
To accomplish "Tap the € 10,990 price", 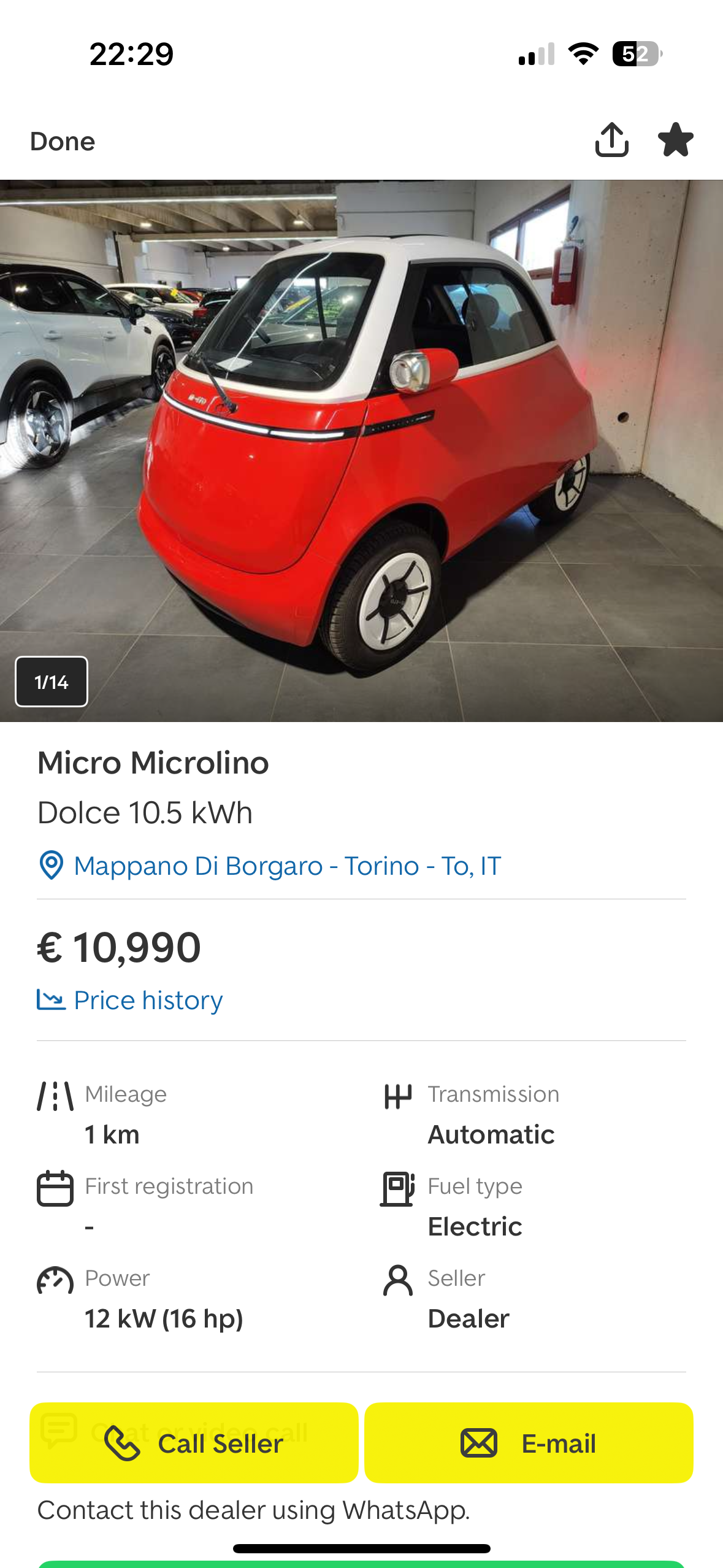I will (119, 947).
